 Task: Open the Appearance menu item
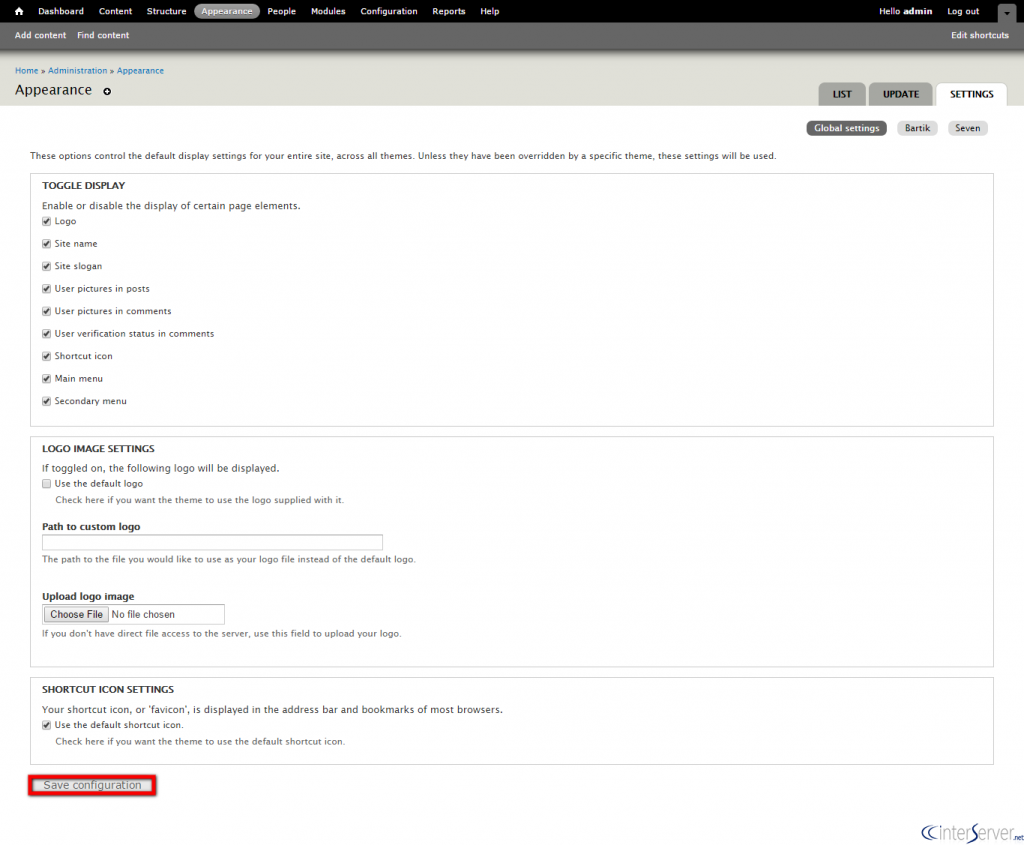227,11
